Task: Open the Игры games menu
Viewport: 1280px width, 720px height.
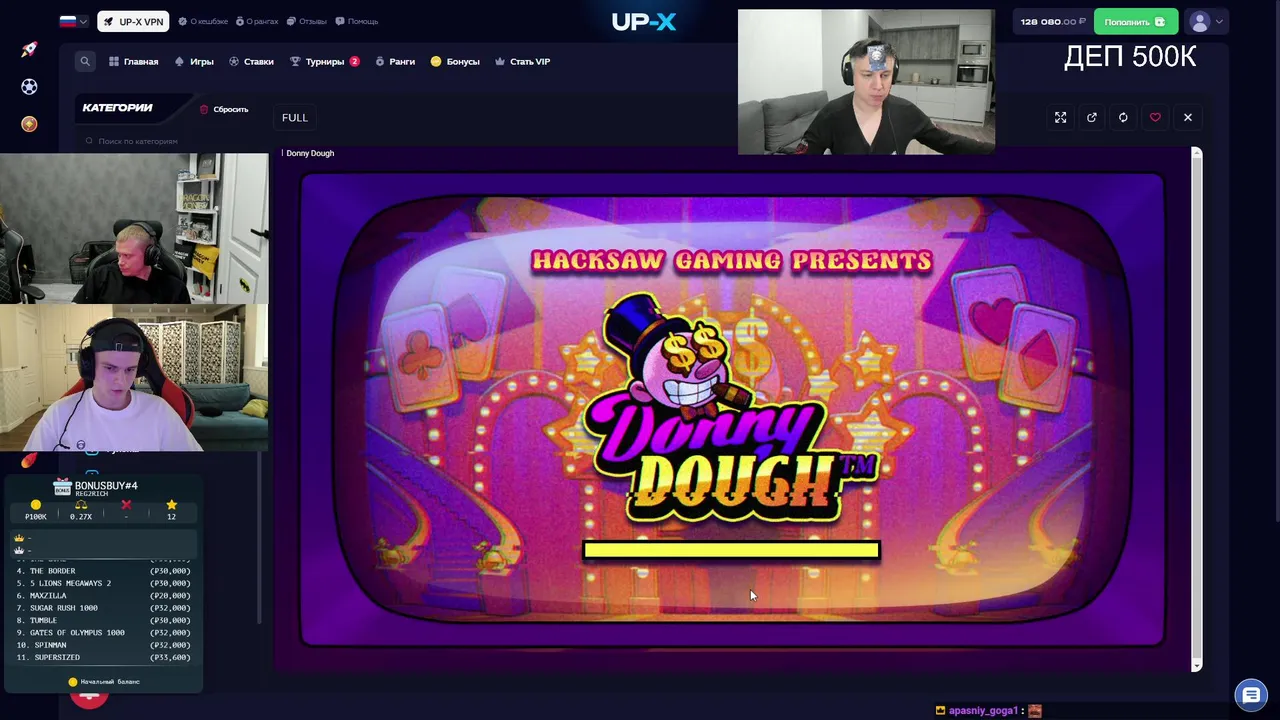Action: 194,62
